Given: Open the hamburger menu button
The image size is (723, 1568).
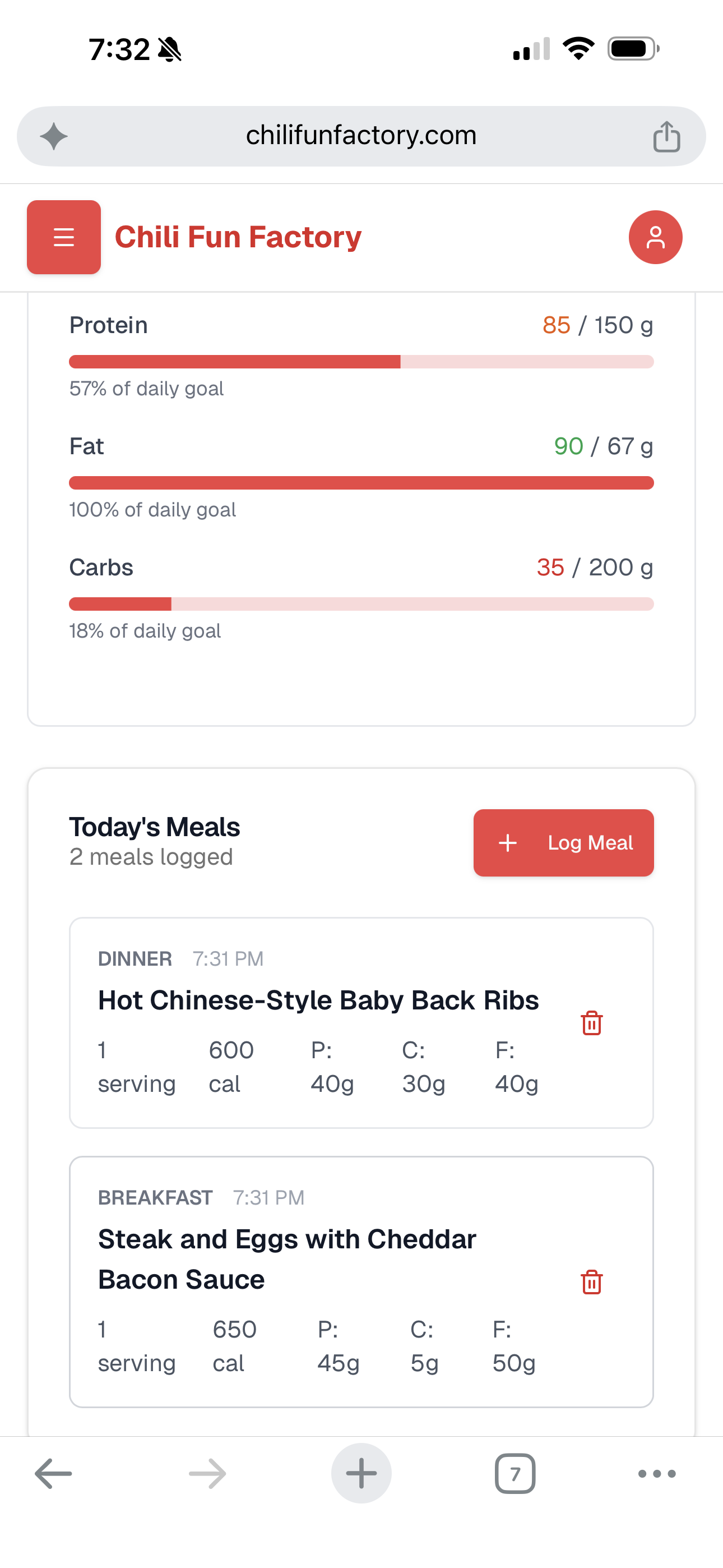Looking at the screenshot, I should pos(64,237).
